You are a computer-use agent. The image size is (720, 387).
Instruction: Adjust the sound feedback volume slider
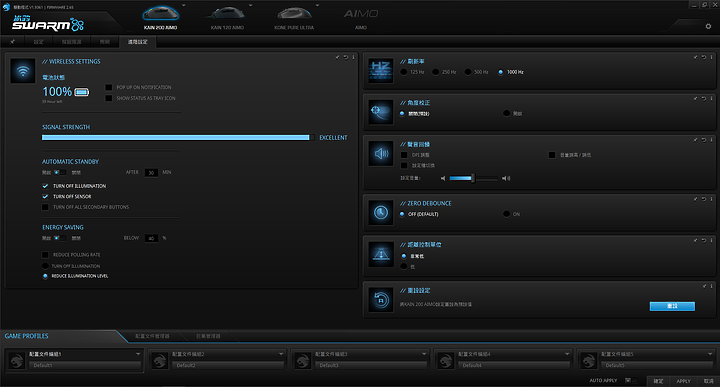(473, 178)
